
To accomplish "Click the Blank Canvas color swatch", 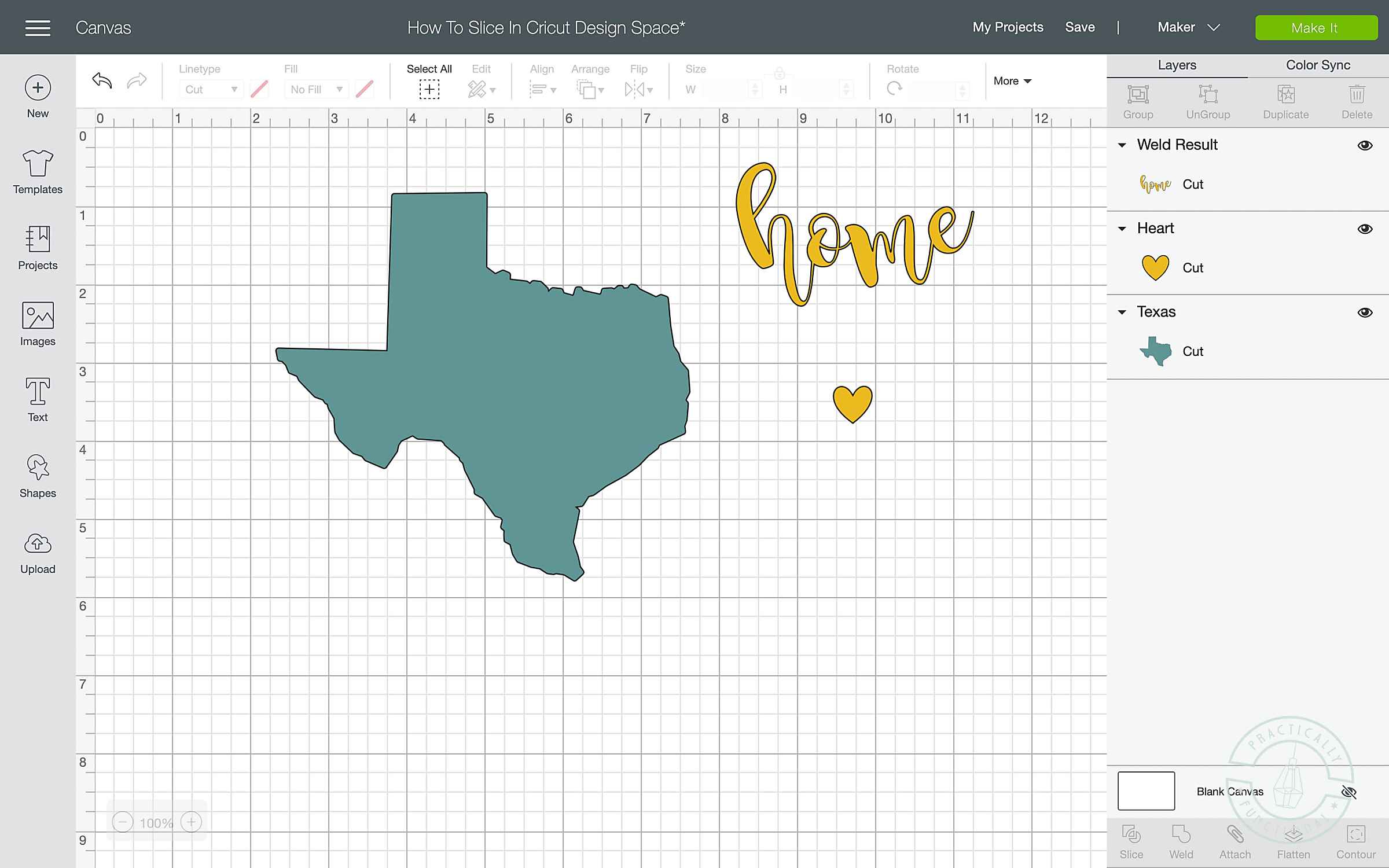I will [x=1146, y=790].
